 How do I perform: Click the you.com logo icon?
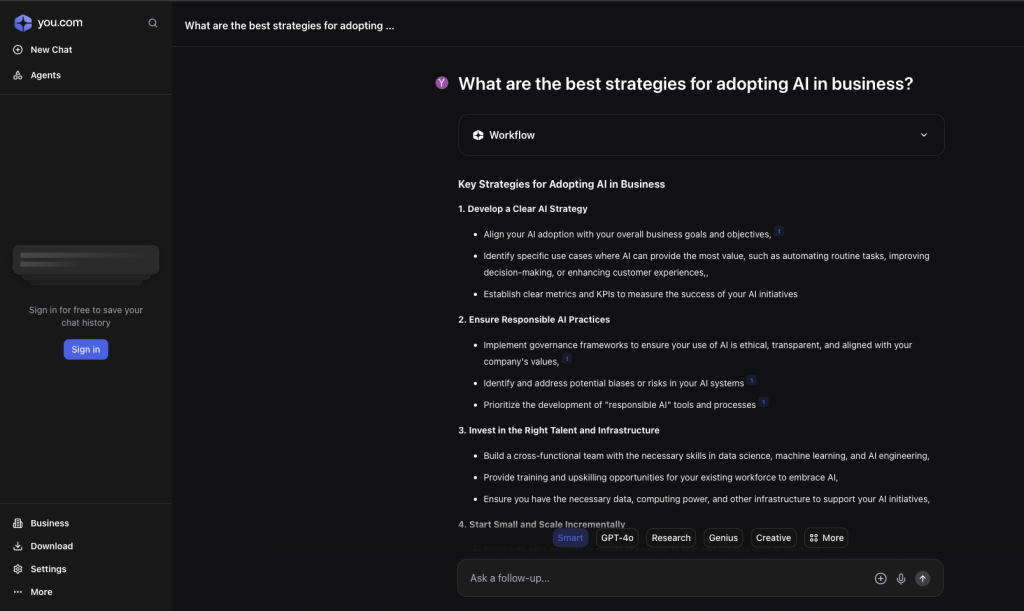click(23, 23)
